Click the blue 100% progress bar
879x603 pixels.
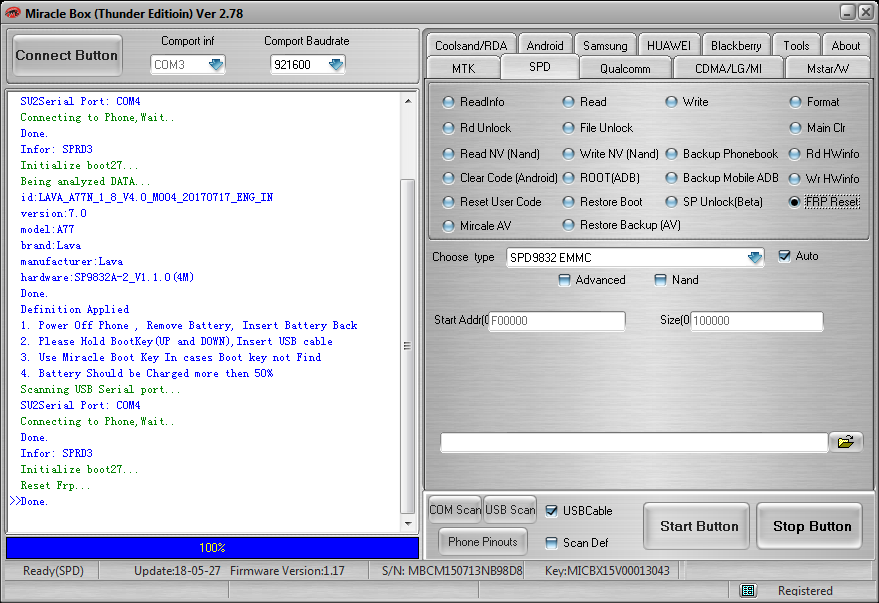(x=212, y=548)
